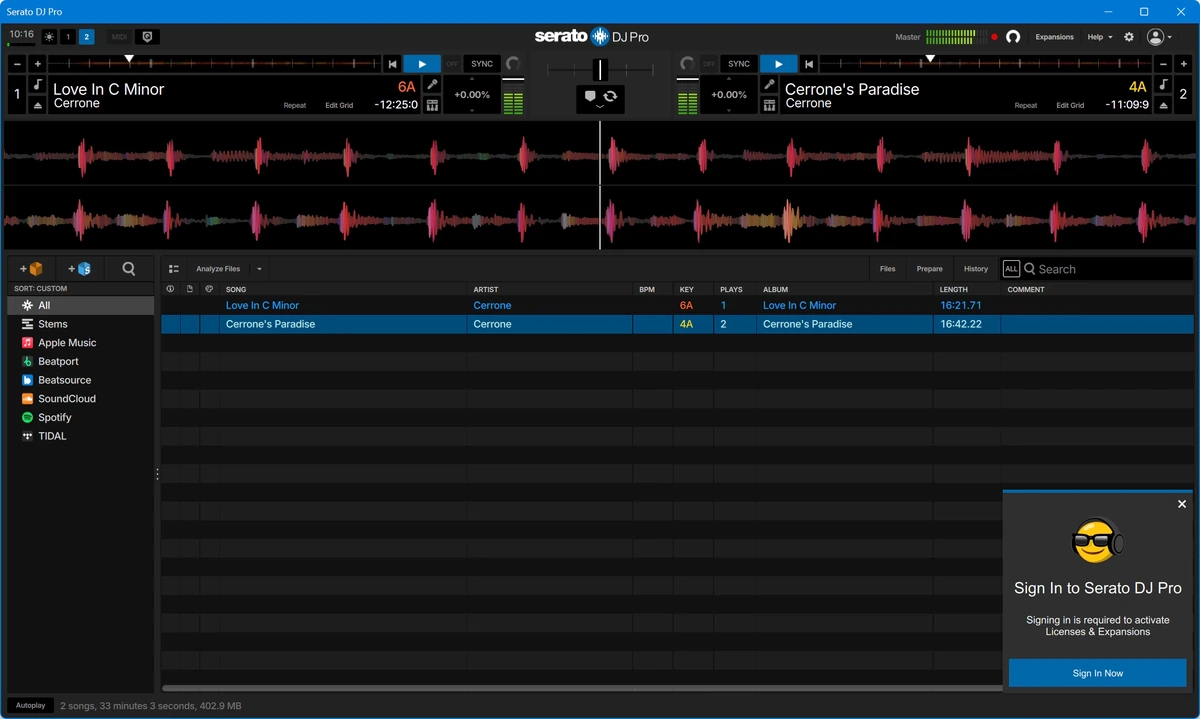Open the stems pads icon on deck 1
The width and height of the screenshot is (1200, 719).
click(432, 105)
